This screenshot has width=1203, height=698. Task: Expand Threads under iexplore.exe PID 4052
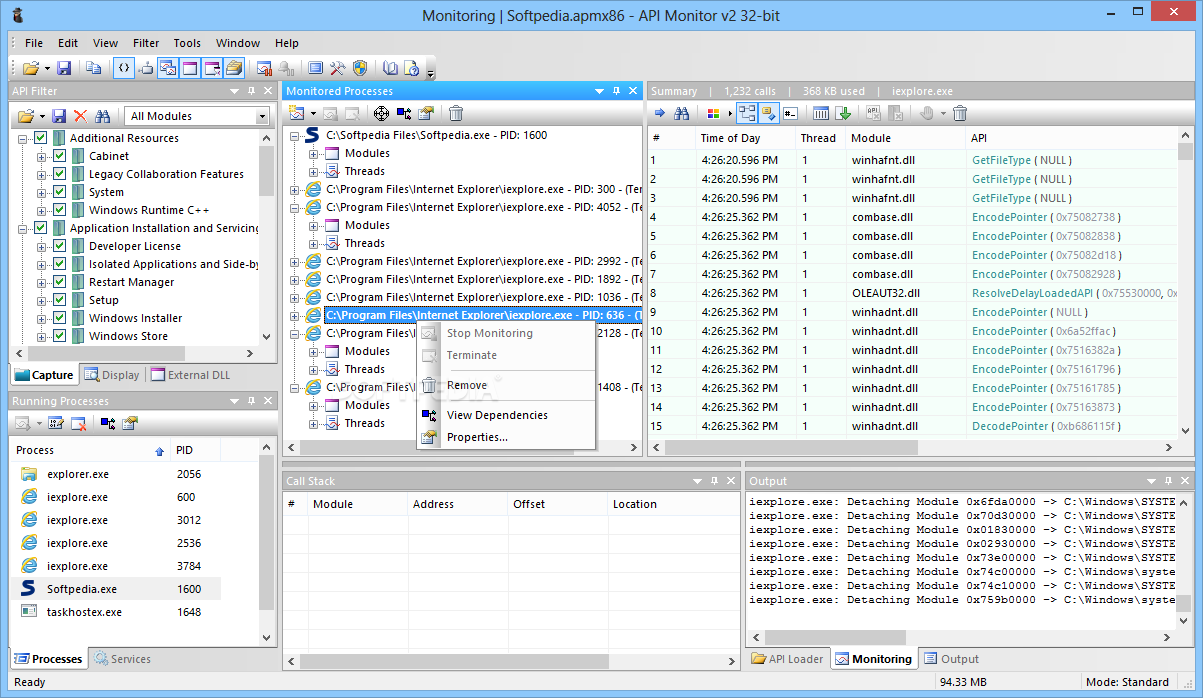[314, 243]
